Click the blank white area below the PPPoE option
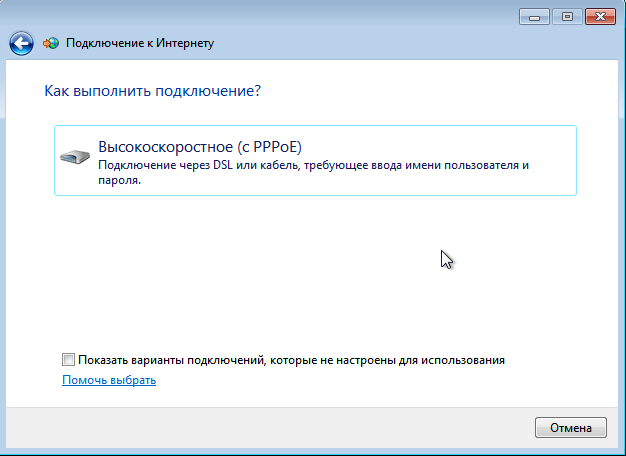This screenshot has height=456, width=626. pyautogui.click(x=300, y=270)
